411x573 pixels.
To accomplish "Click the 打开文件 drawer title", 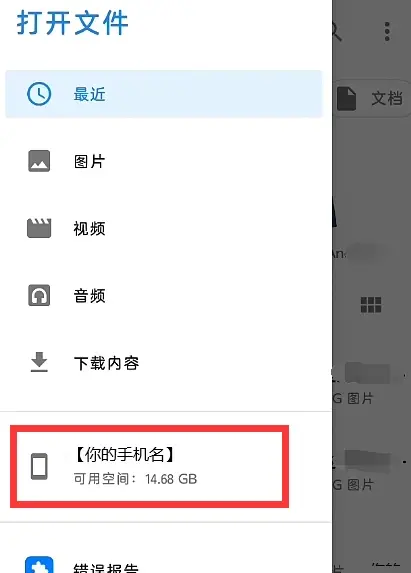I will pos(72,23).
